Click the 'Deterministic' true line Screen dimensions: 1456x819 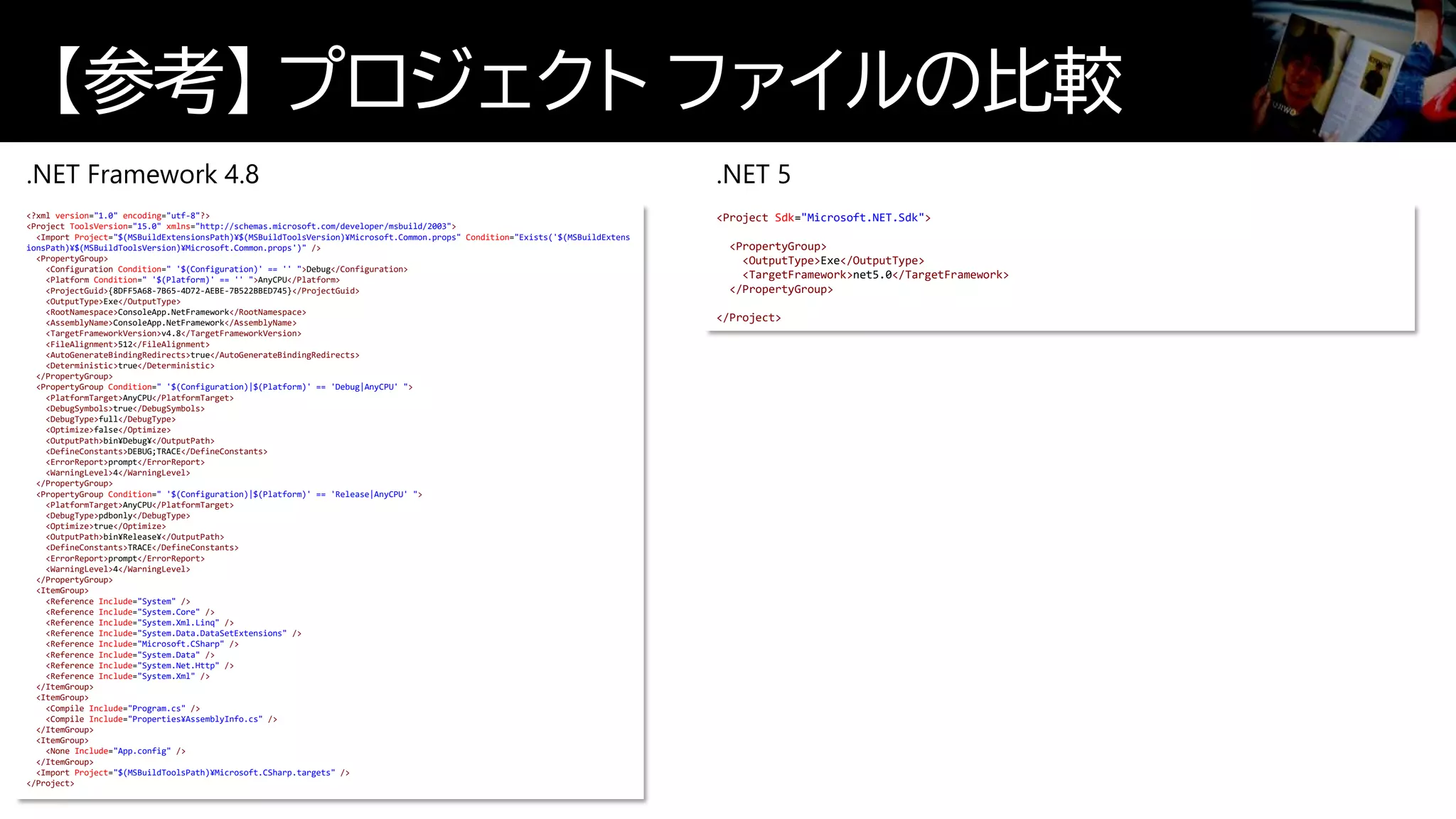click(130, 365)
